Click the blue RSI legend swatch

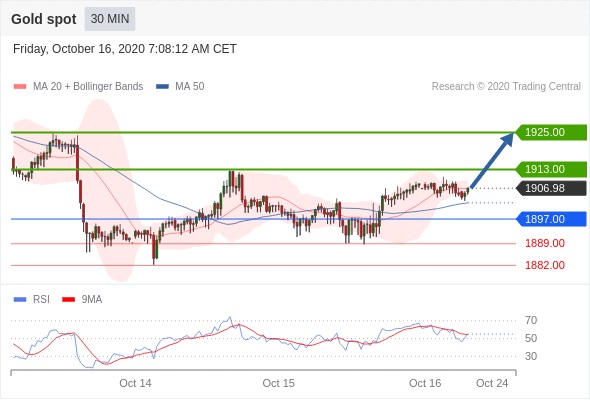click(x=20, y=300)
